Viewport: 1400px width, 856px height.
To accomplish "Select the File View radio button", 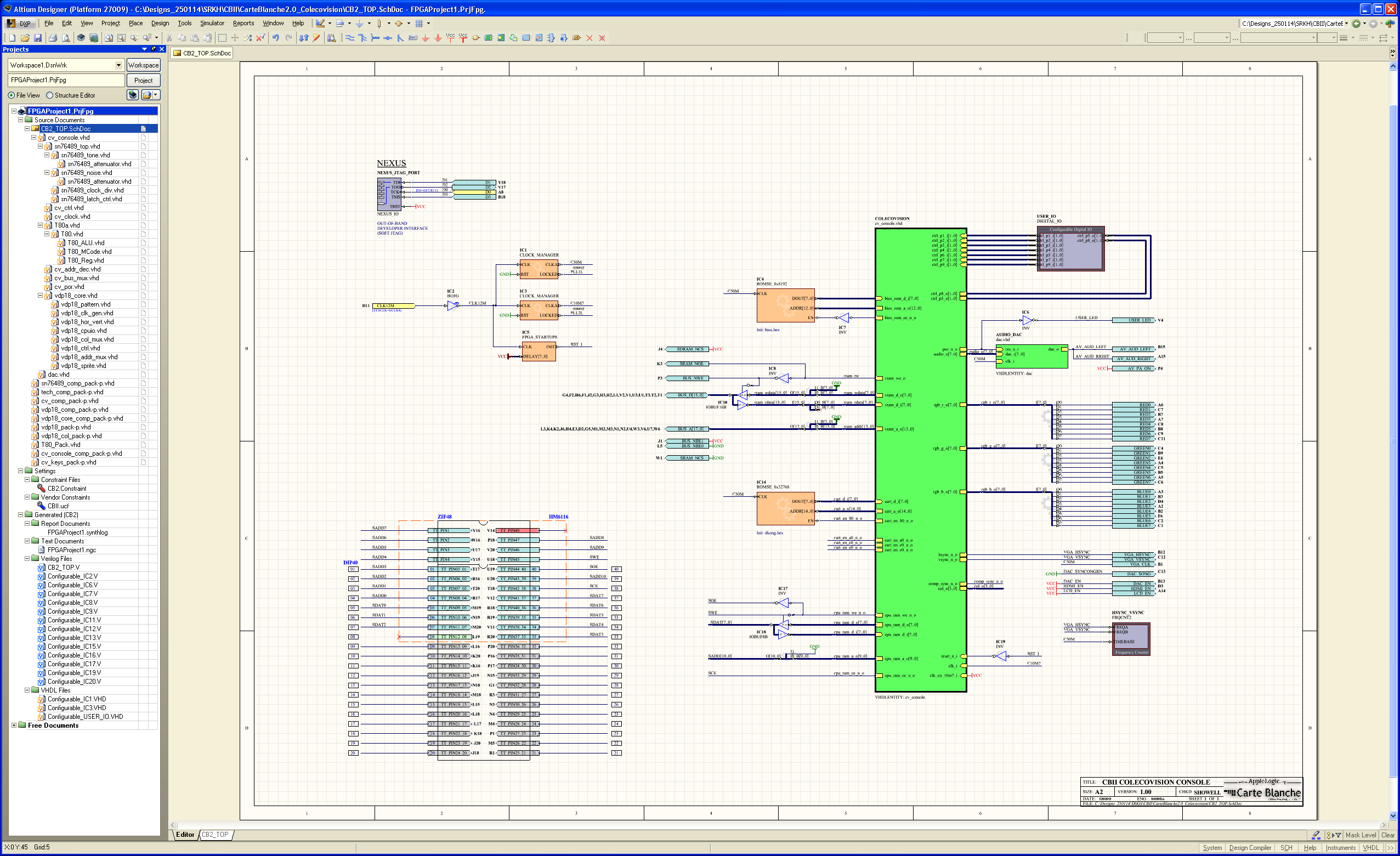I will (12, 95).
